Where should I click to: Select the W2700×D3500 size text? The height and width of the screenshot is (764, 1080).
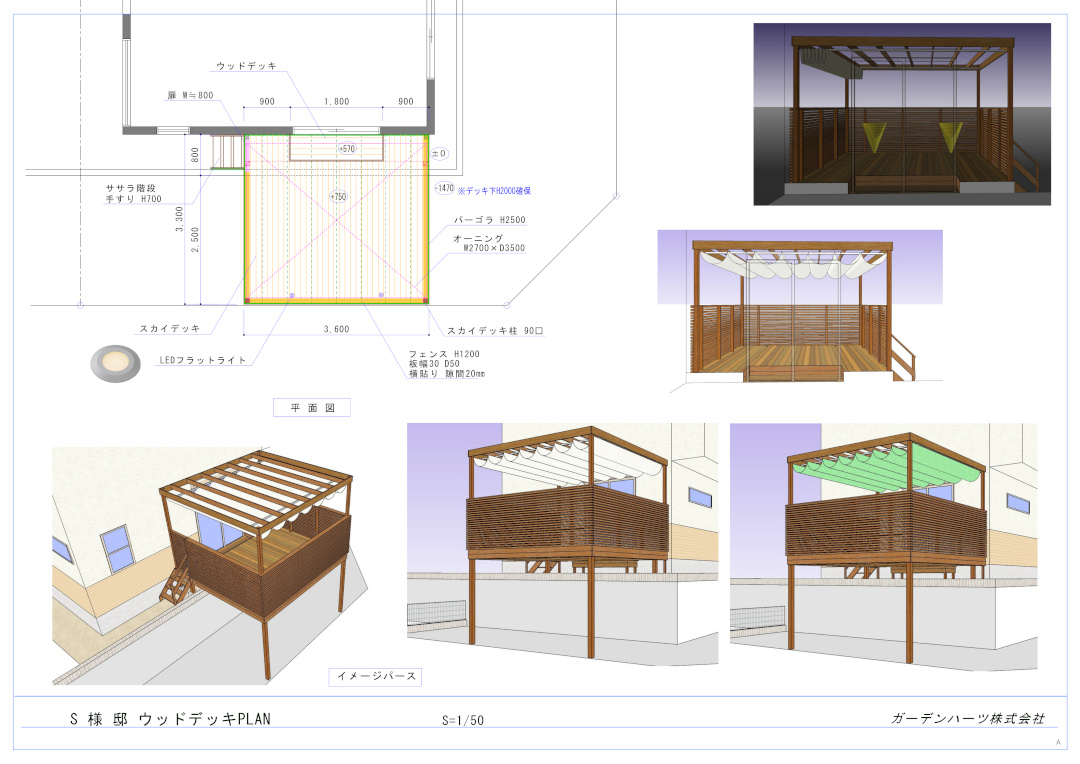tap(494, 248)
